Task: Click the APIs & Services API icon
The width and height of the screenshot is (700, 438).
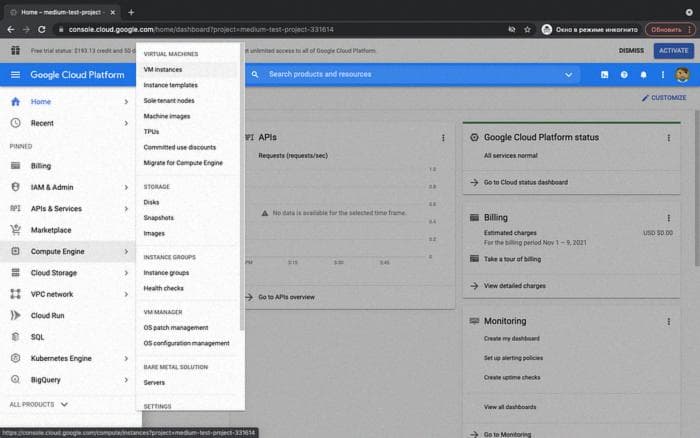Action: (15, 209)
